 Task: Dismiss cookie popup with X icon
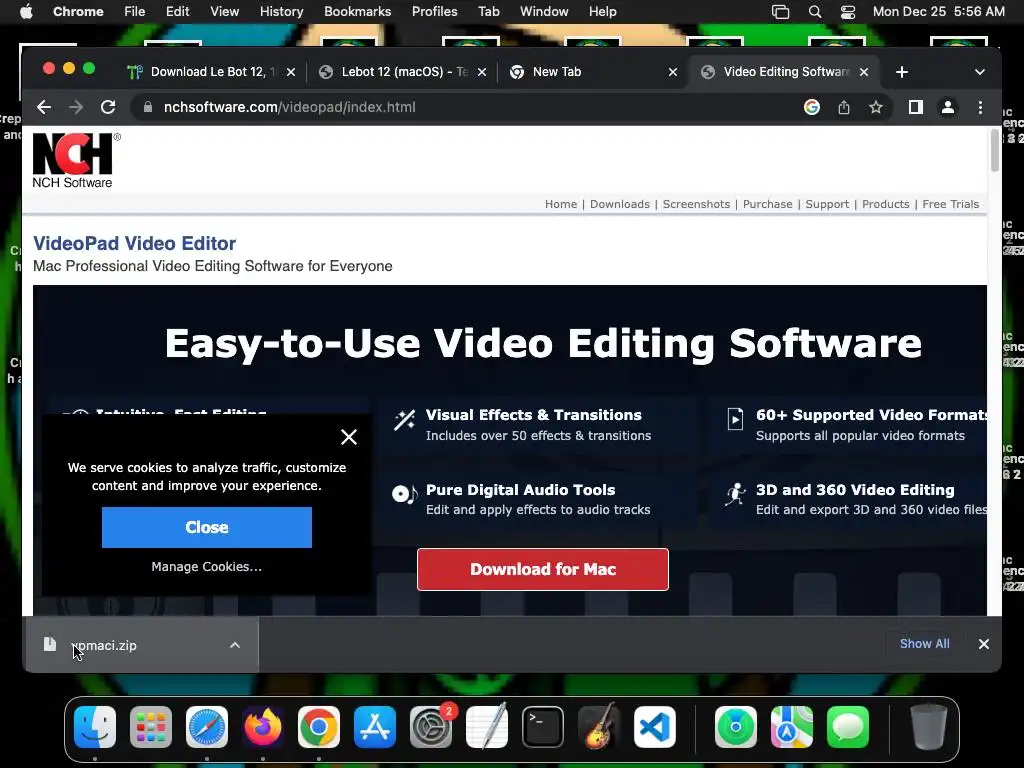349,437
